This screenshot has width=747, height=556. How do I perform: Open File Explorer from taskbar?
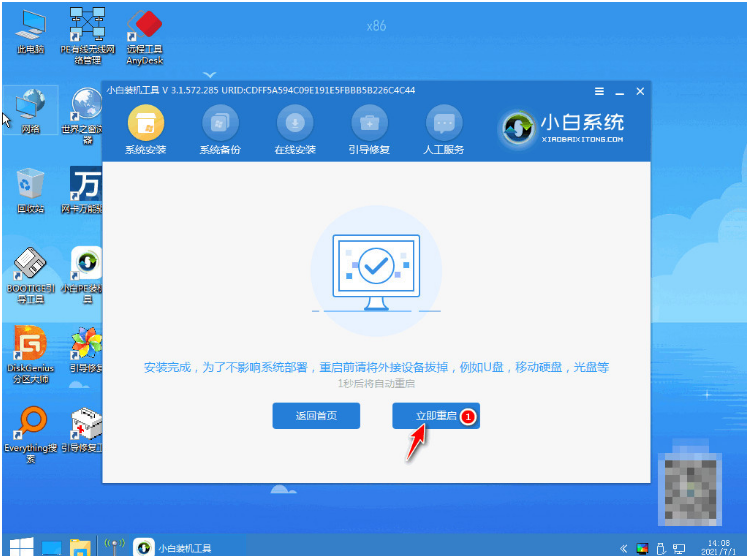pos(80,548)
